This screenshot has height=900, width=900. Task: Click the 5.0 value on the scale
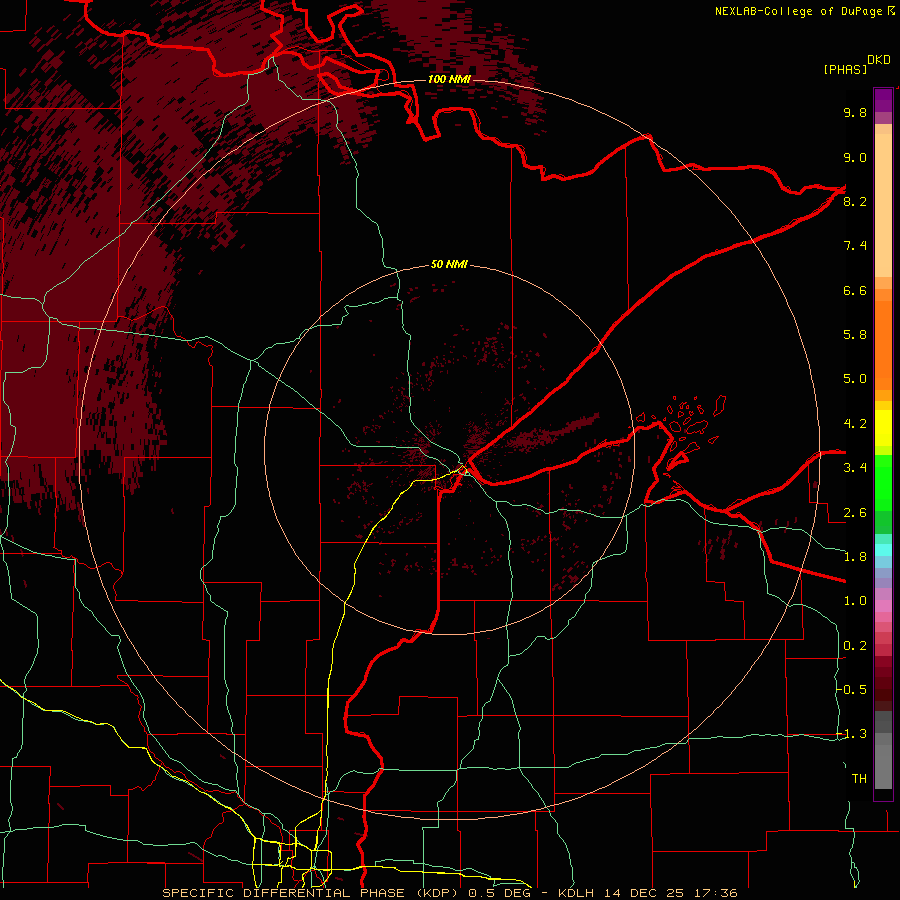855,379
